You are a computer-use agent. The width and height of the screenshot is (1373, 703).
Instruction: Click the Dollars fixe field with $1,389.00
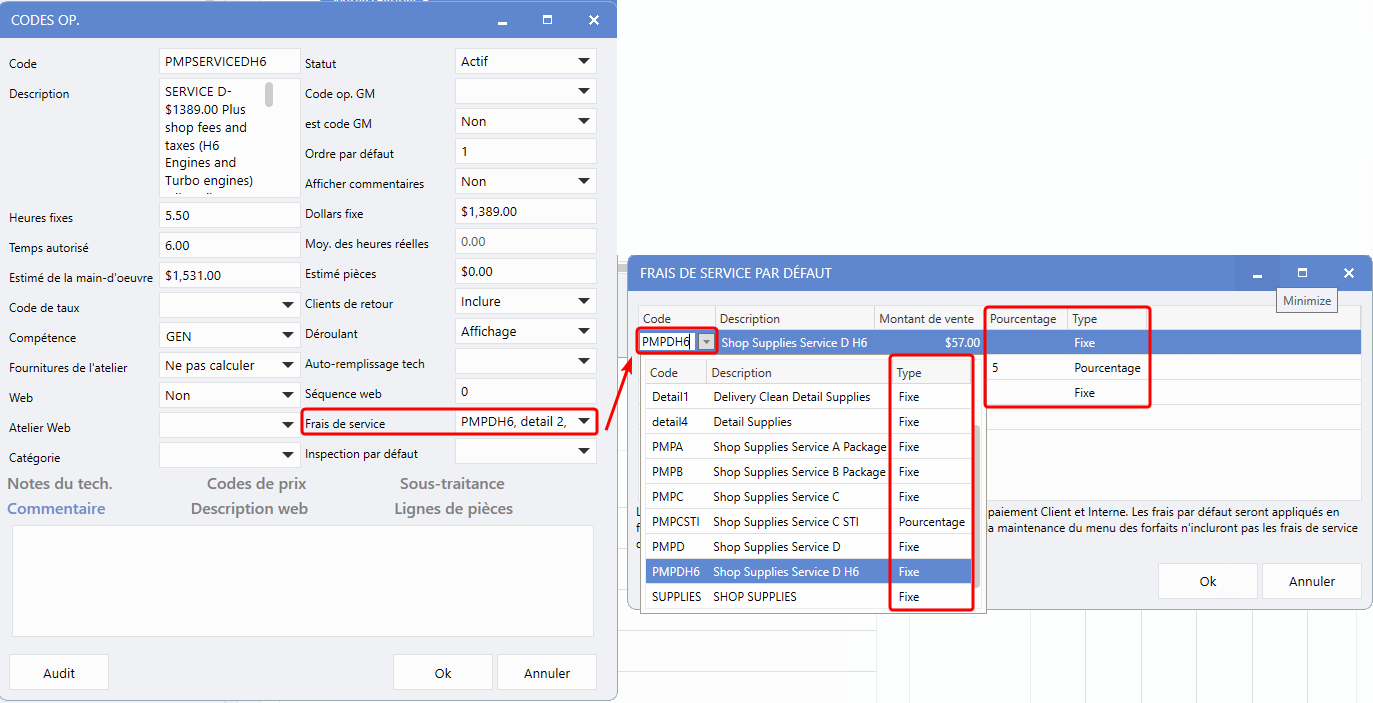click(x=525, y=212)
